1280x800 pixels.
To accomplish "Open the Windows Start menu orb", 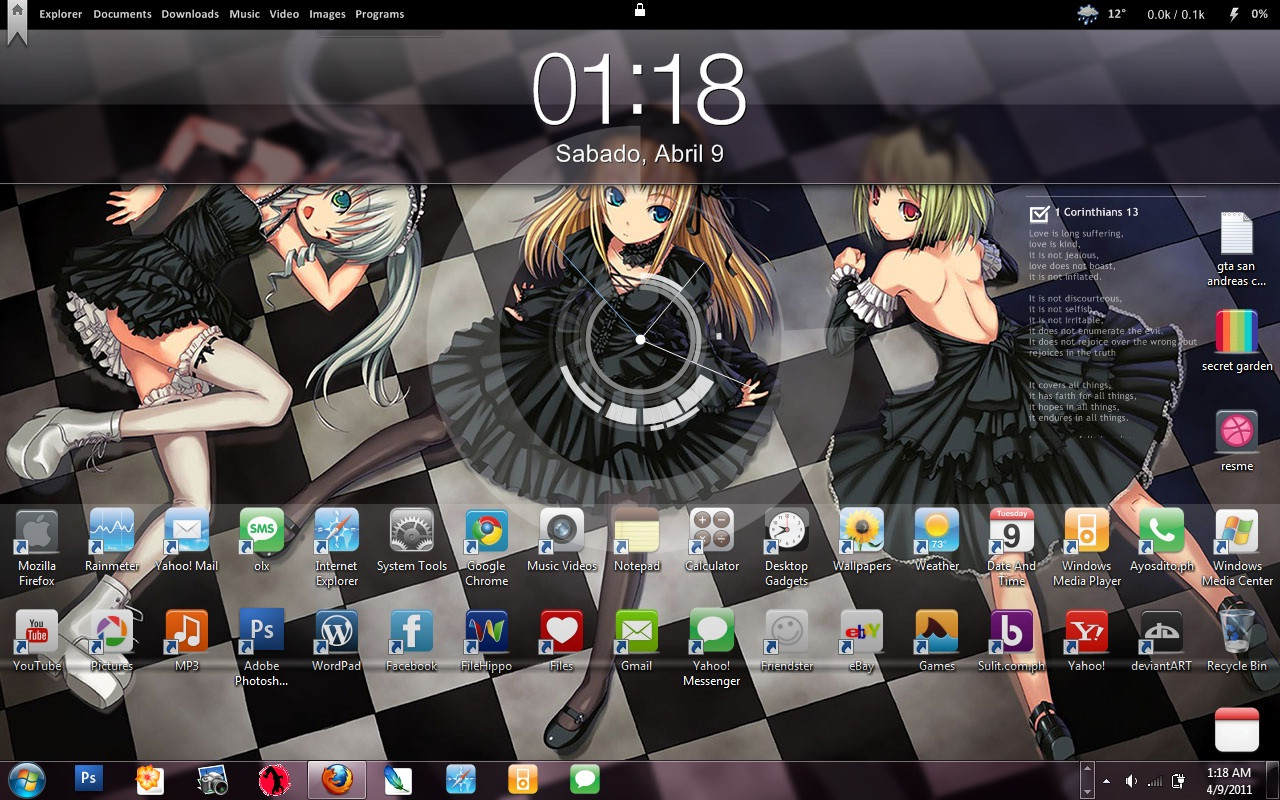I will point(26,780).
